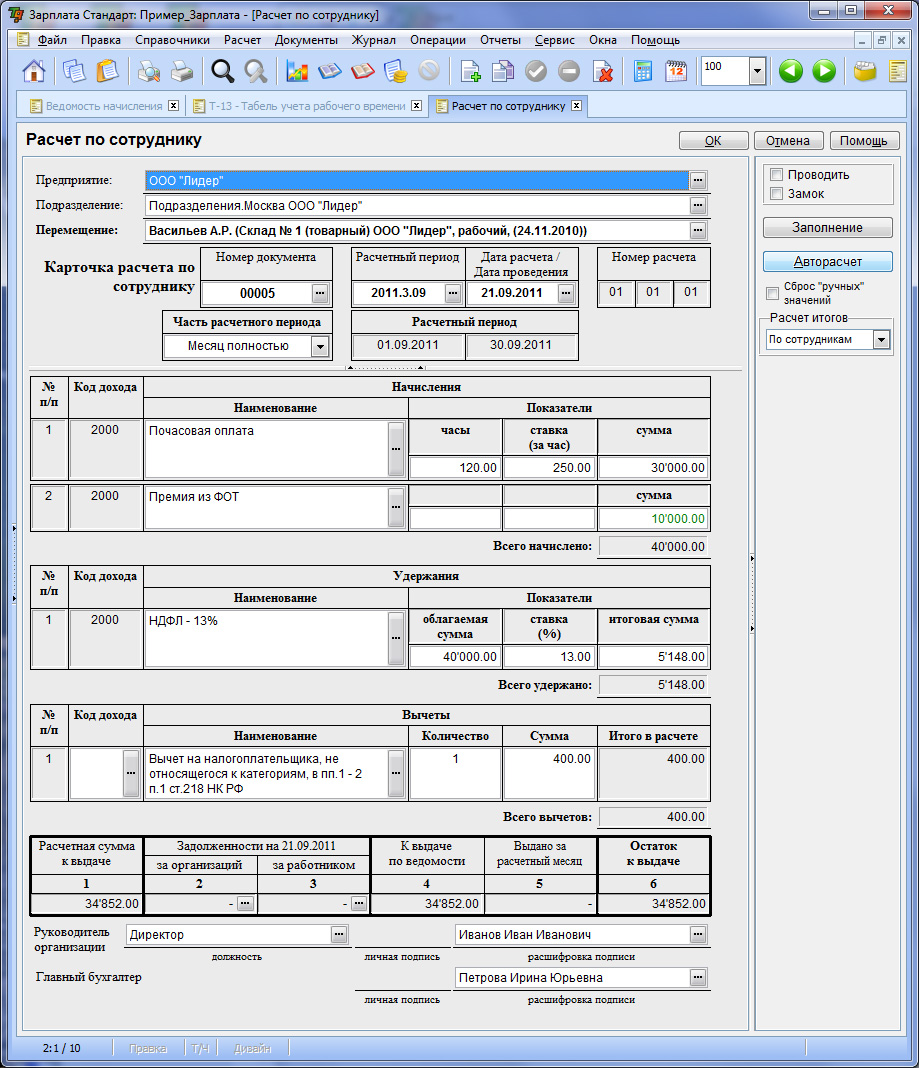Click the Вычет сумма field 400.00
The image size is (919, 1068).
(549, 773)
